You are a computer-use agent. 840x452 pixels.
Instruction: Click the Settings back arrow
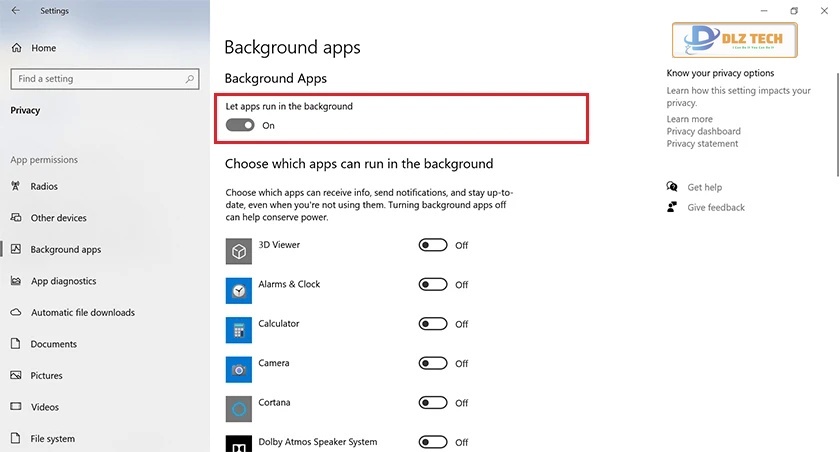(15, 11)
